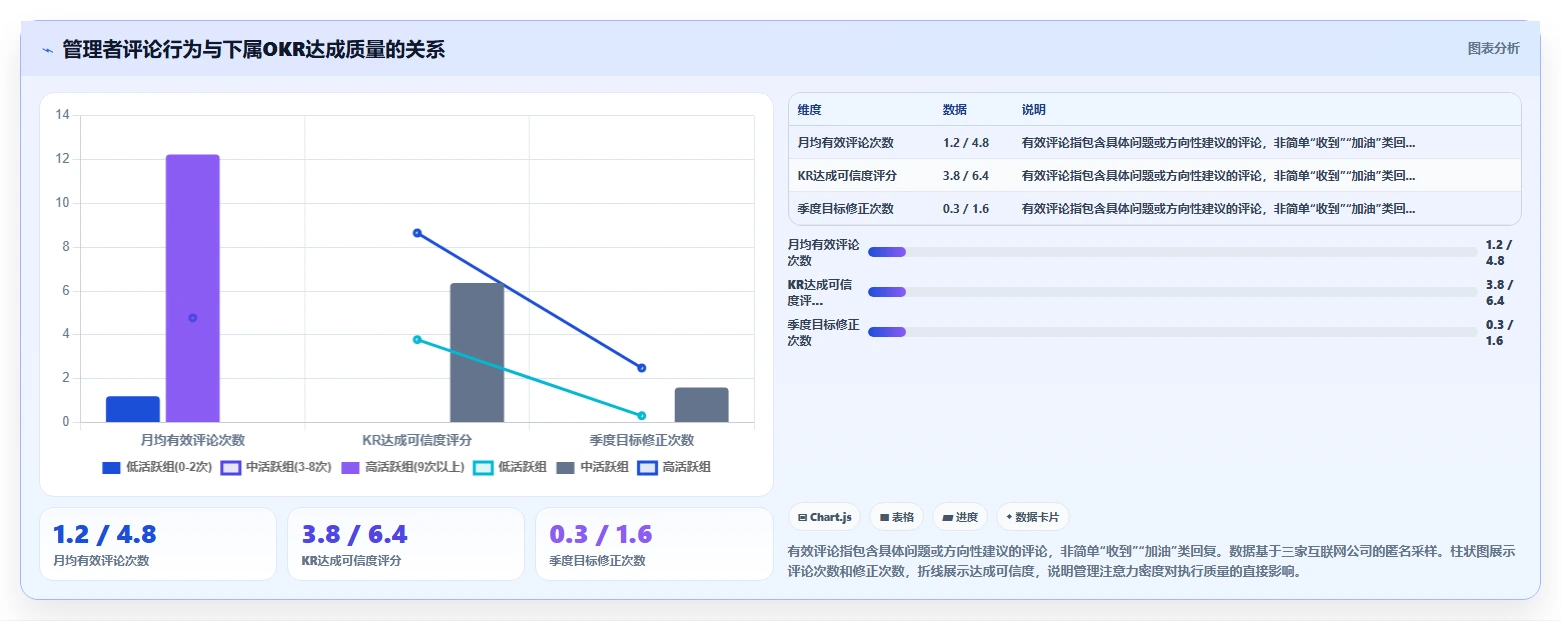Click the gray bar above KR达成可信度评分
This screenshot has height=621, width=1561.
pos(477,352)
